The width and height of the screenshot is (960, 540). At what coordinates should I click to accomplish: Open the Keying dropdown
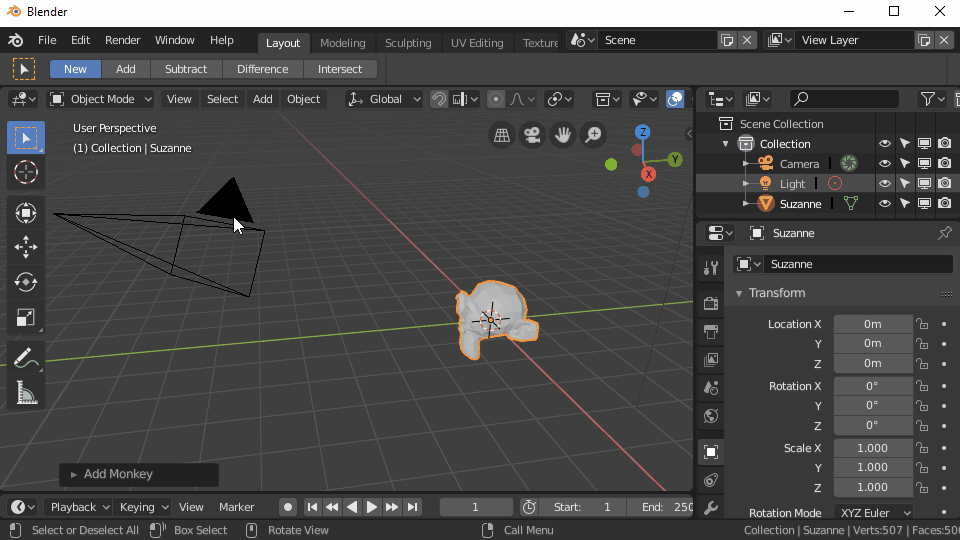(143, 507)
